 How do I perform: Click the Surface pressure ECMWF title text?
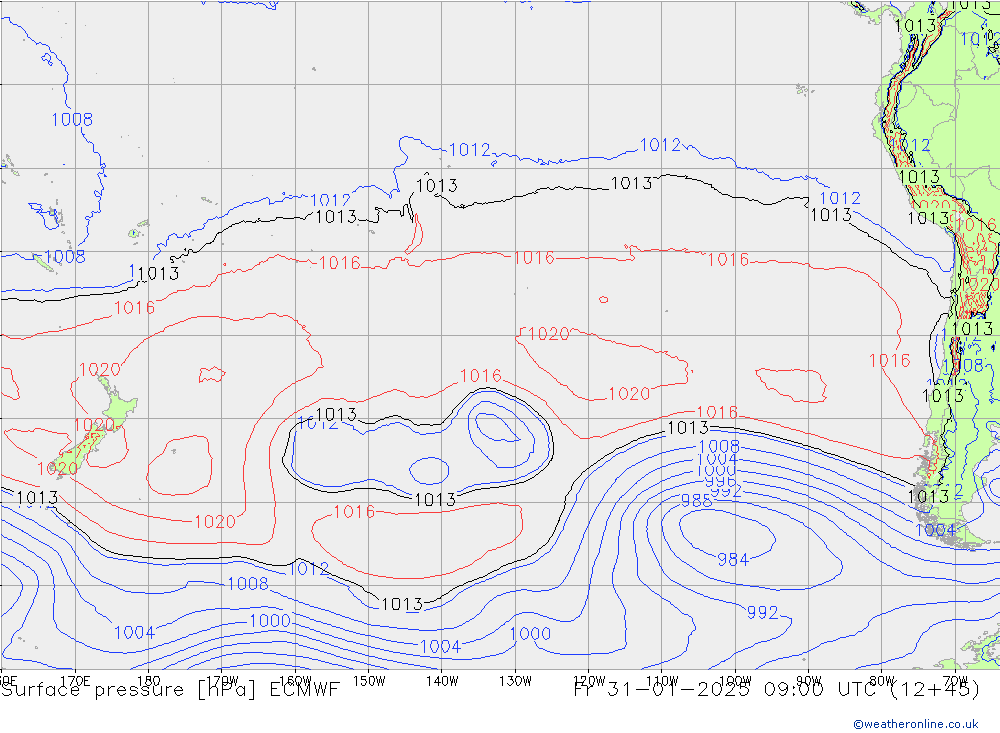pos(171,690)
